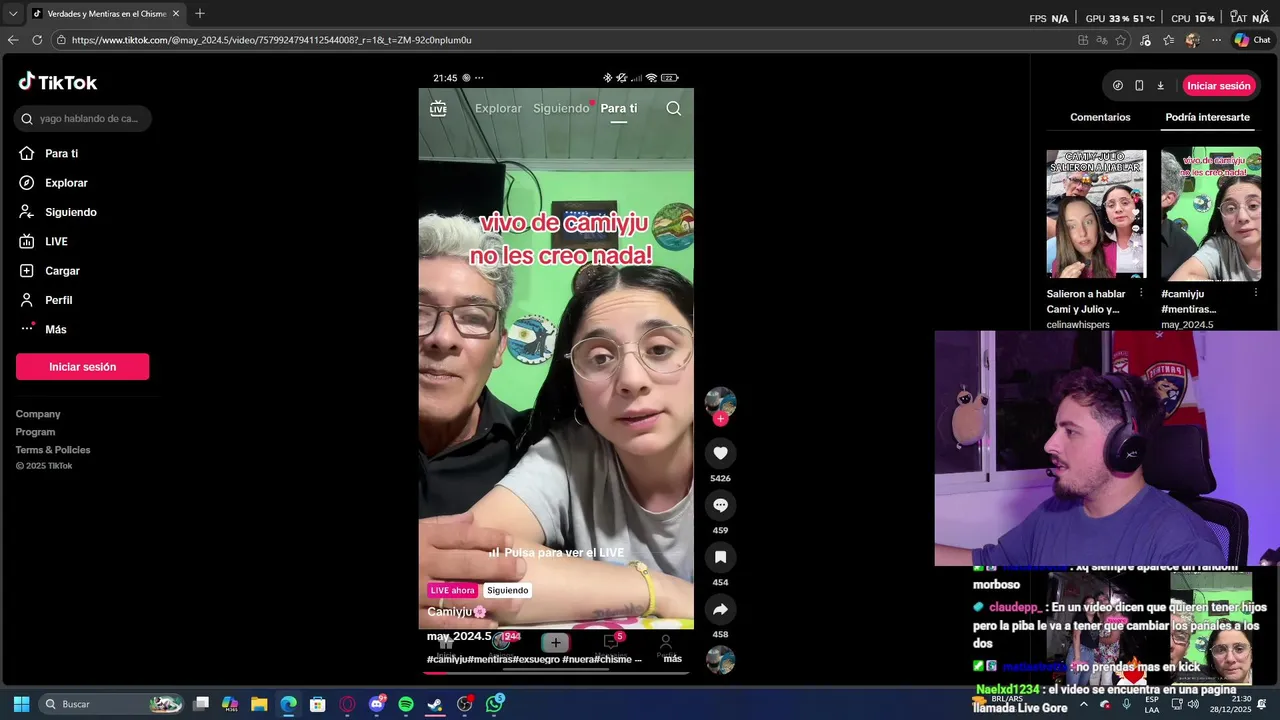
Task: Show hidden system tray icons chevron
Action: tap(1083, 704)
